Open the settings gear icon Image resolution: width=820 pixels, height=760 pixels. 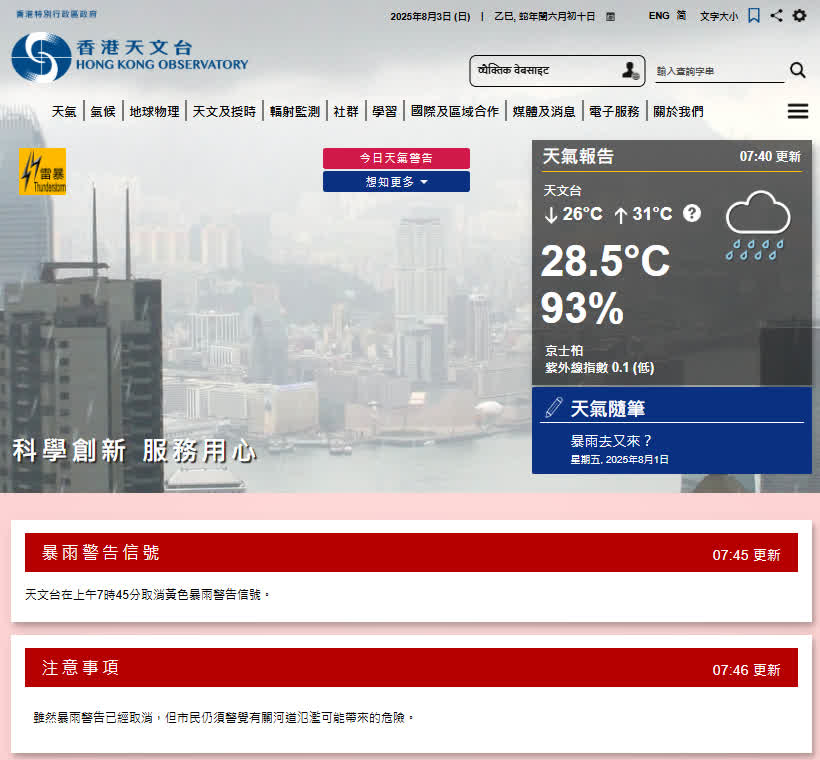[799, 15]
